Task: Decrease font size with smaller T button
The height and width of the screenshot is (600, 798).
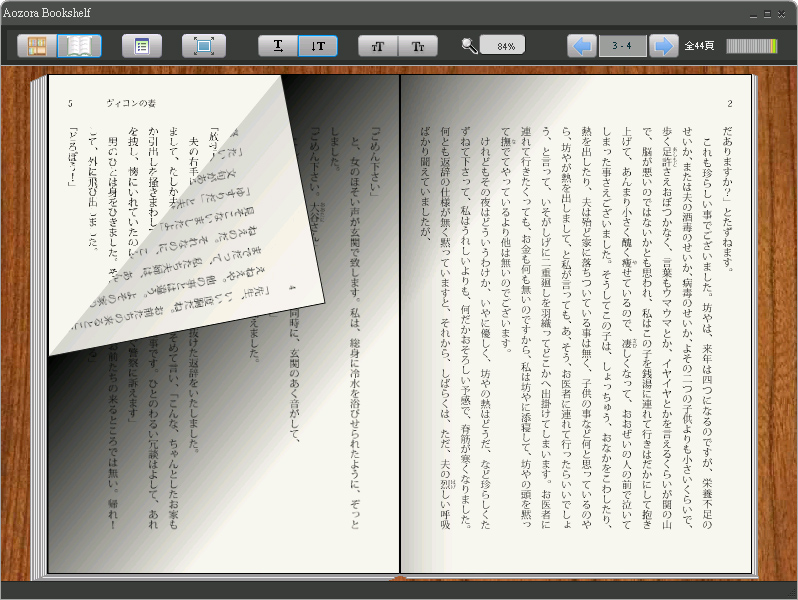Action: pos(418,46)
